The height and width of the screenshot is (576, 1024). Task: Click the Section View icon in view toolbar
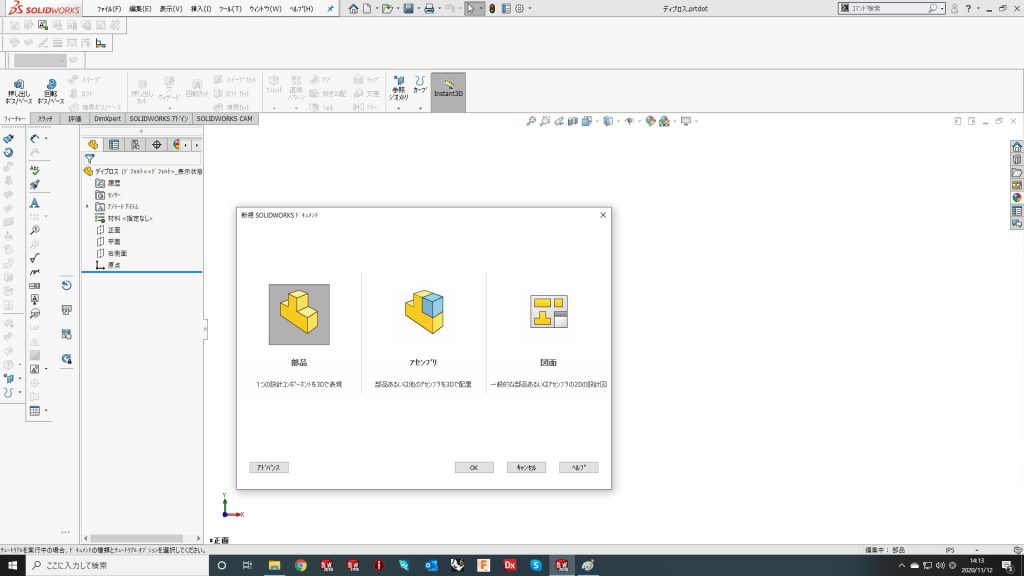click(573, 121)
